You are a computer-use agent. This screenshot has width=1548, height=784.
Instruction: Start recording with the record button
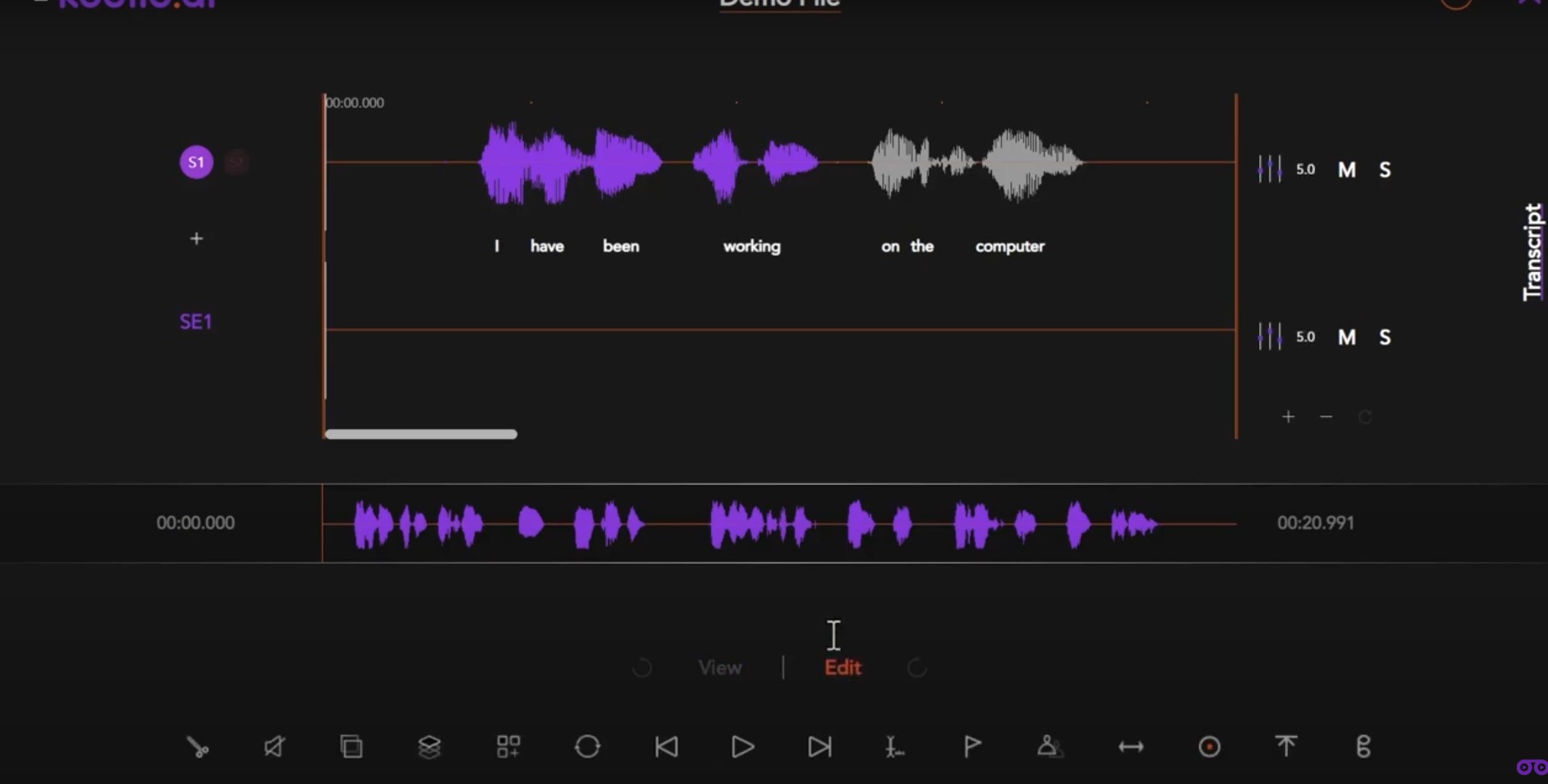click(1209, 747)
